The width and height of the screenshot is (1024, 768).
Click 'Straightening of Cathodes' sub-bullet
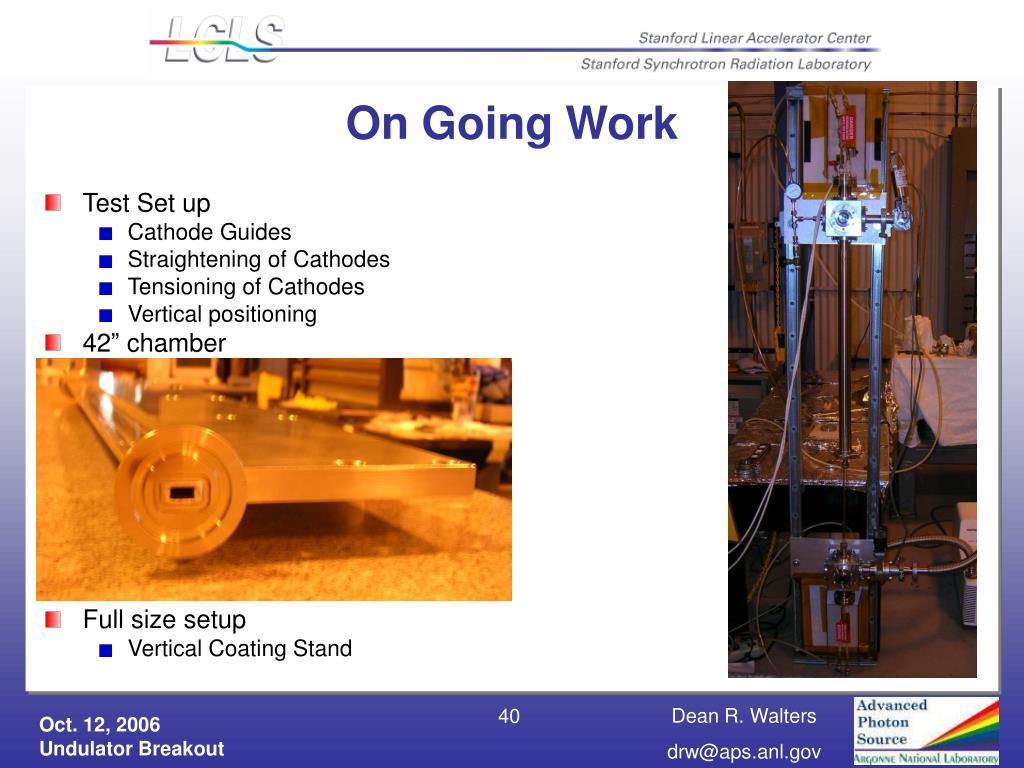[x=259, y=259]
